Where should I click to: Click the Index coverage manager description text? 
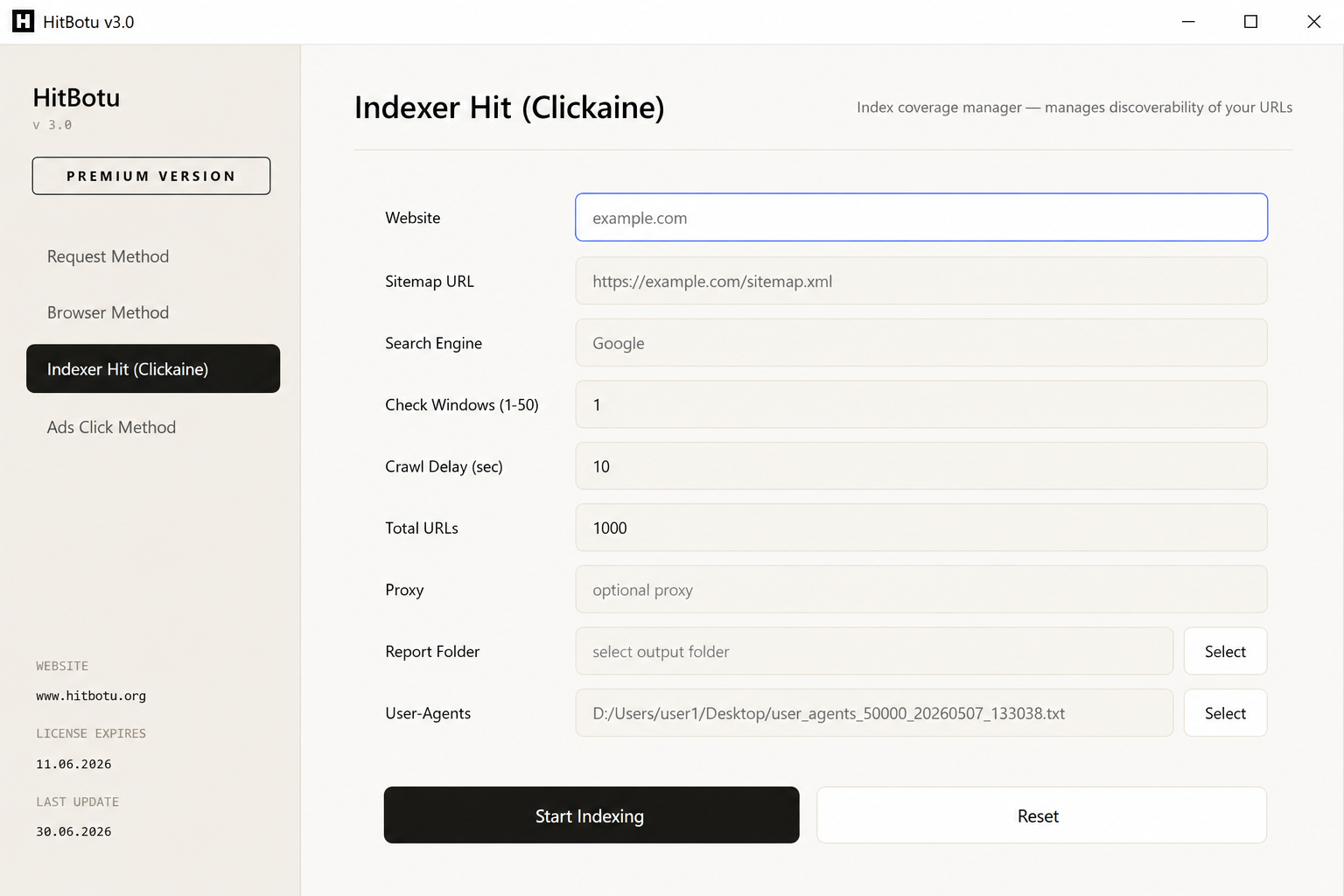point(1074,108)
